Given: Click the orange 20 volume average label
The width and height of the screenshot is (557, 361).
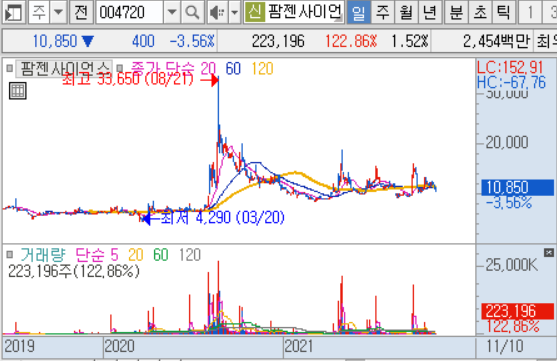Looking at the screenshot, I should 136,255.
